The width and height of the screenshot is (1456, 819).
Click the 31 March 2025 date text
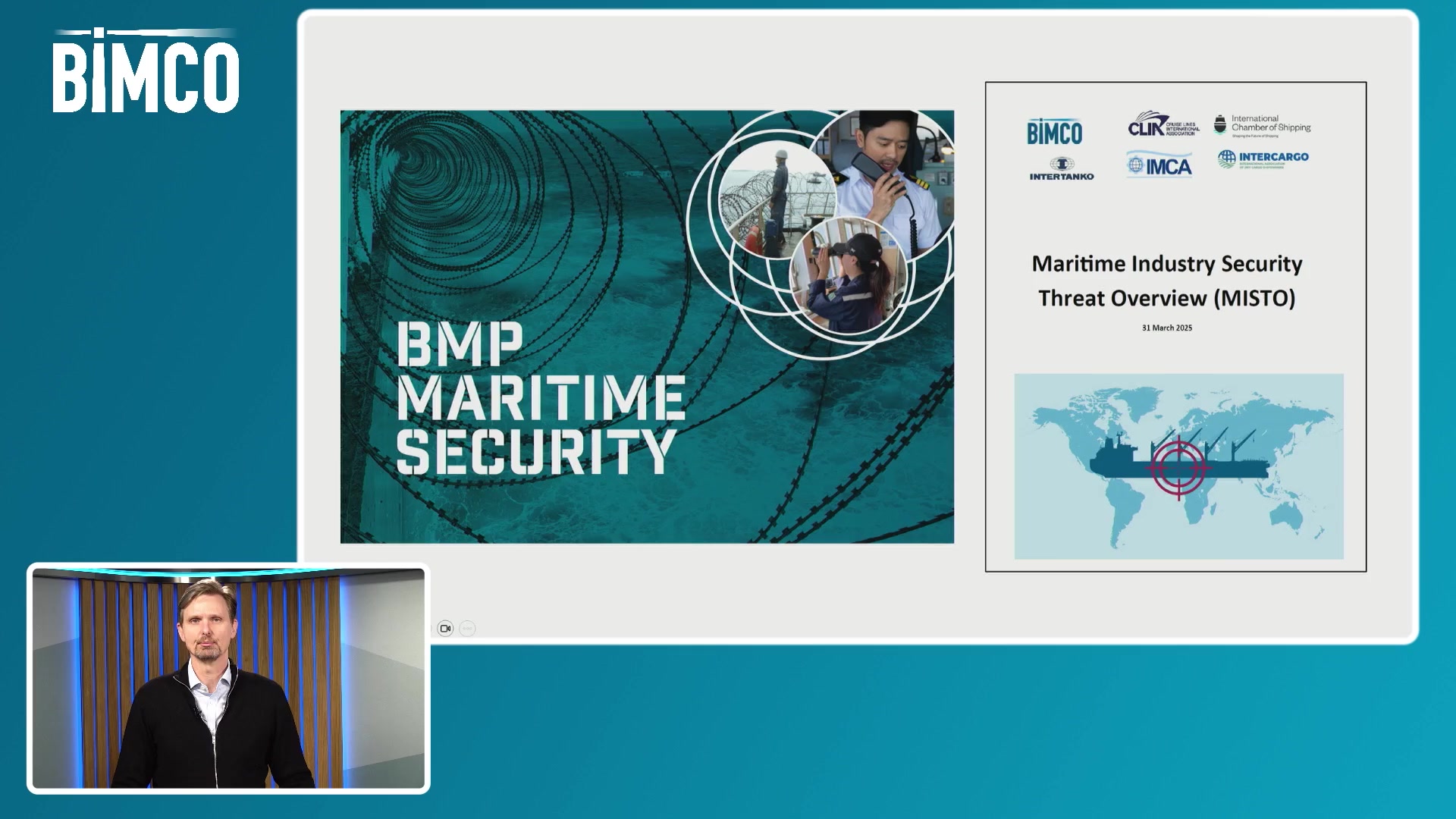1166,328
